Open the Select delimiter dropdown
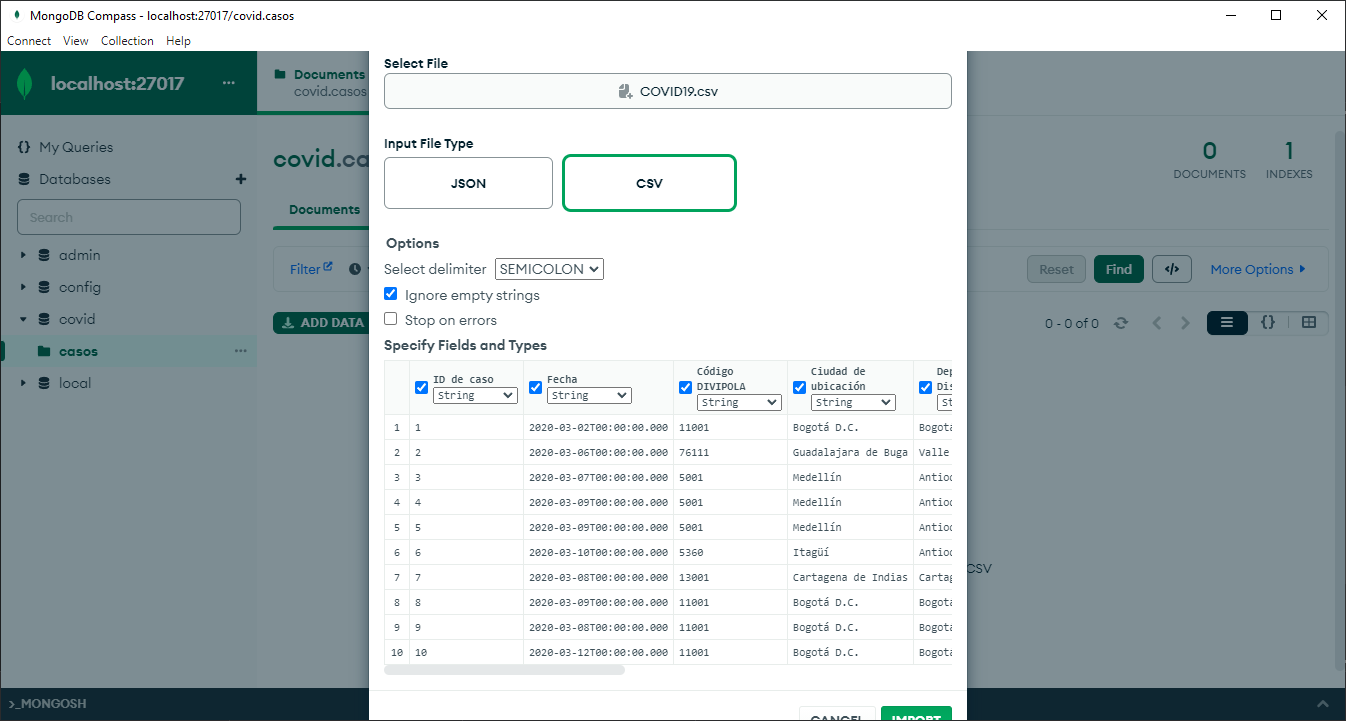The height and width of the screenshot is (721, 1346). pyautogui.click(x=549, y=268)
